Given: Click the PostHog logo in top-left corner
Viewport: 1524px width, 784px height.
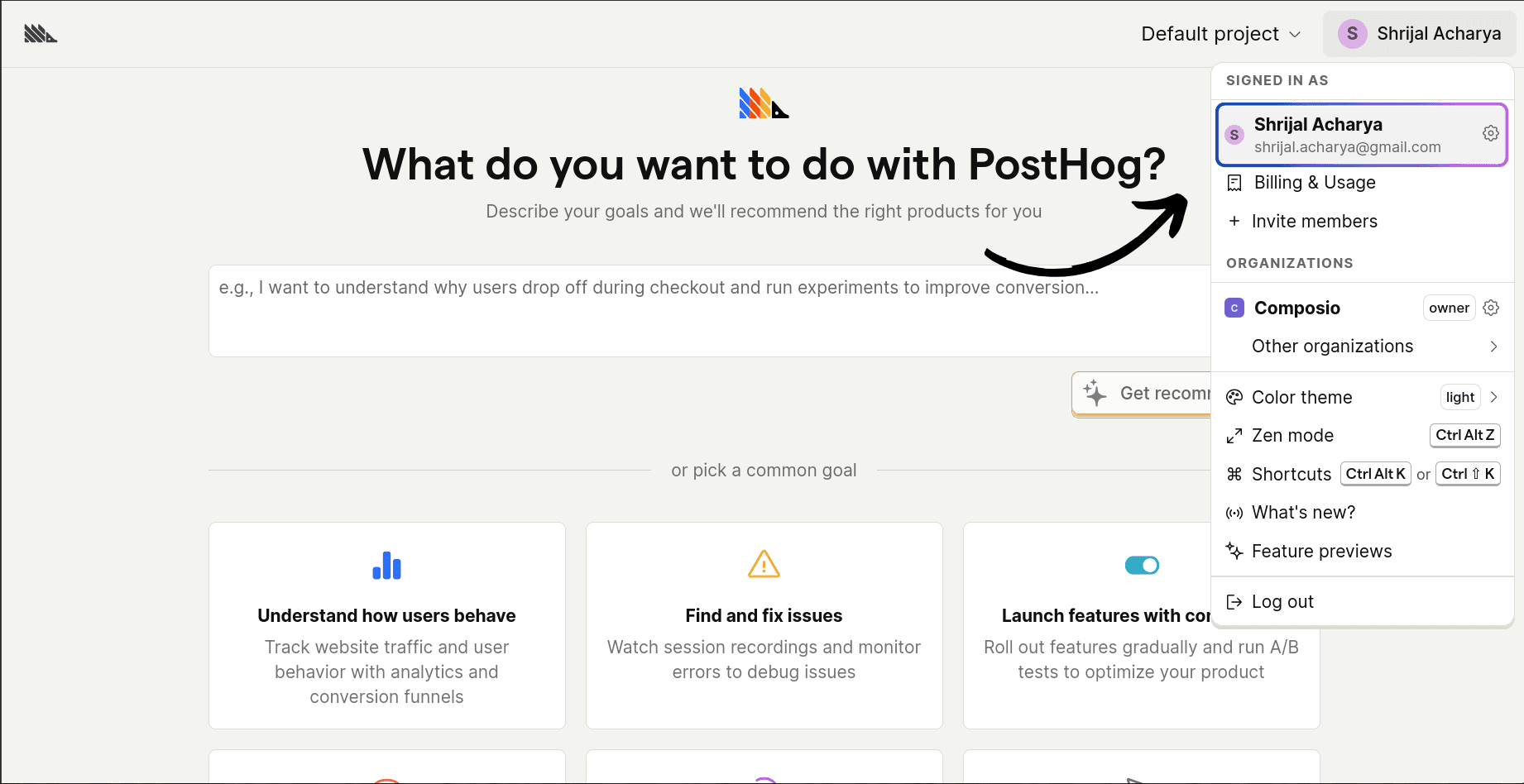Looking at the screenshot, I should click(x=41, y=34).
